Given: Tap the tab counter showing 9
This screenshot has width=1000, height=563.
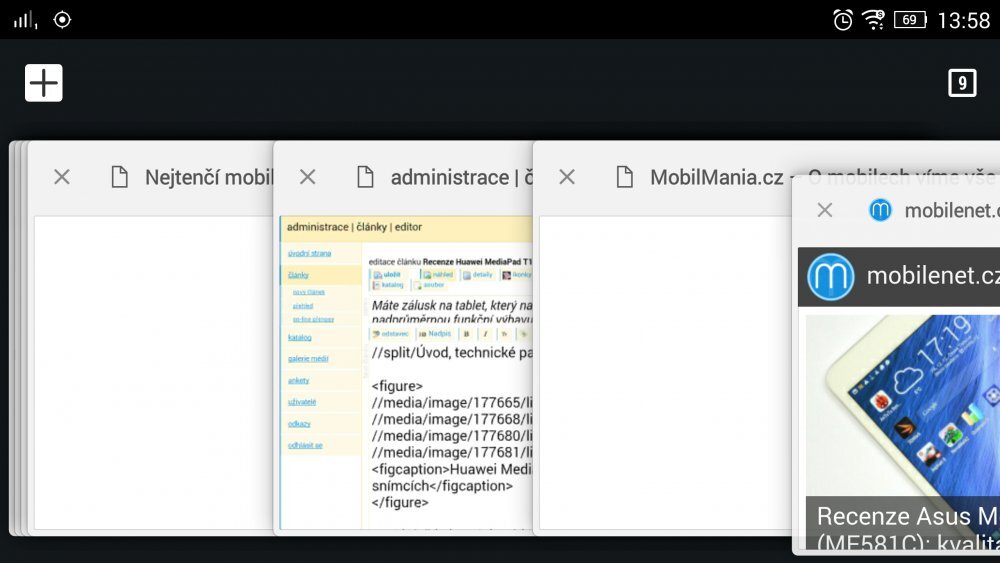Looking at the screenshot, I should 961,83.
